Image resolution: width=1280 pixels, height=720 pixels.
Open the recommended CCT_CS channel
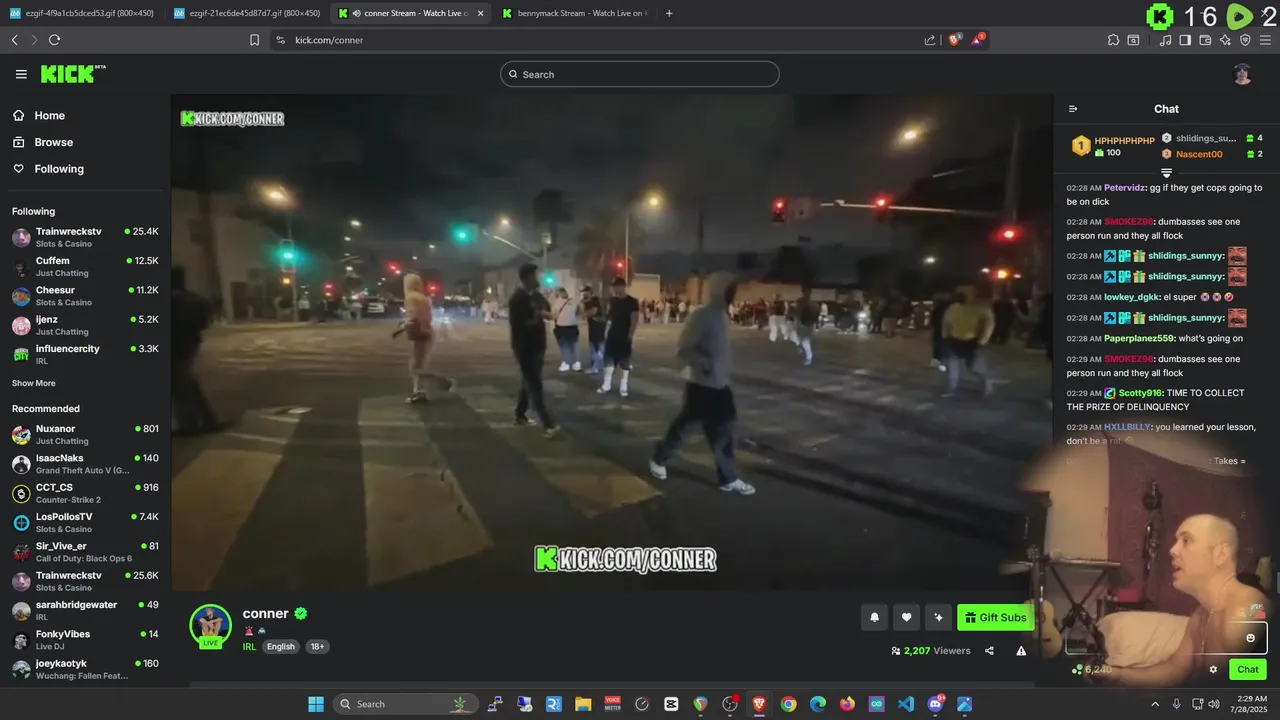coord(85,493)
